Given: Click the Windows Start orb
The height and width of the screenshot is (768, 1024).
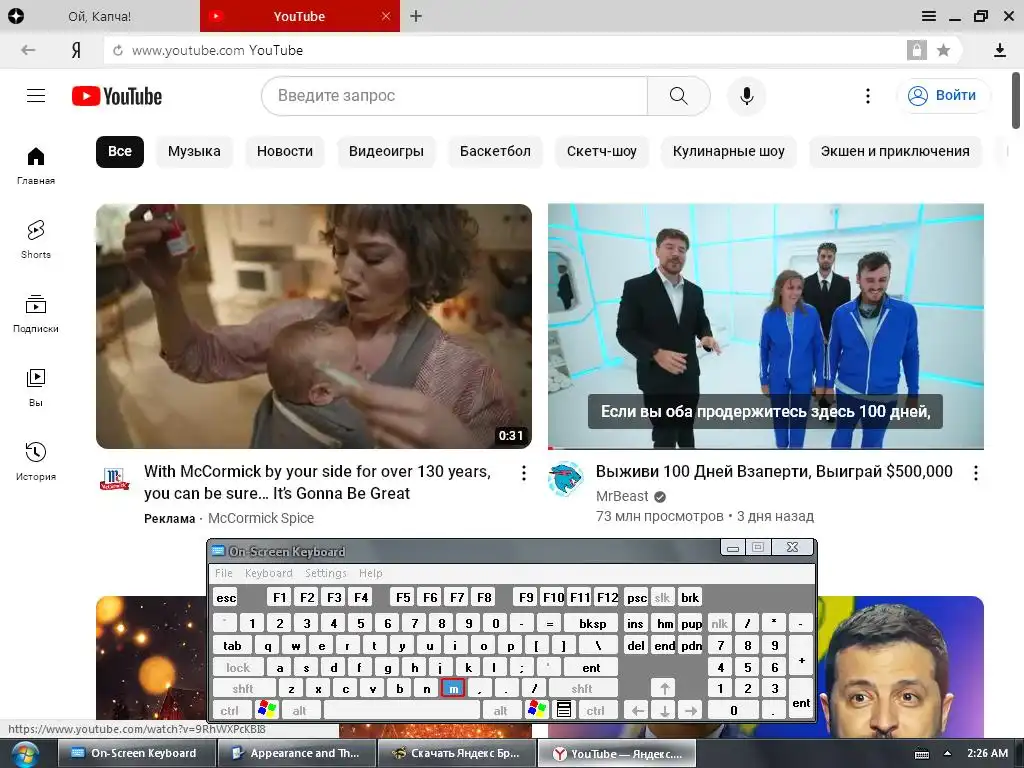Looking at the screenshot, I should (24, 754).
